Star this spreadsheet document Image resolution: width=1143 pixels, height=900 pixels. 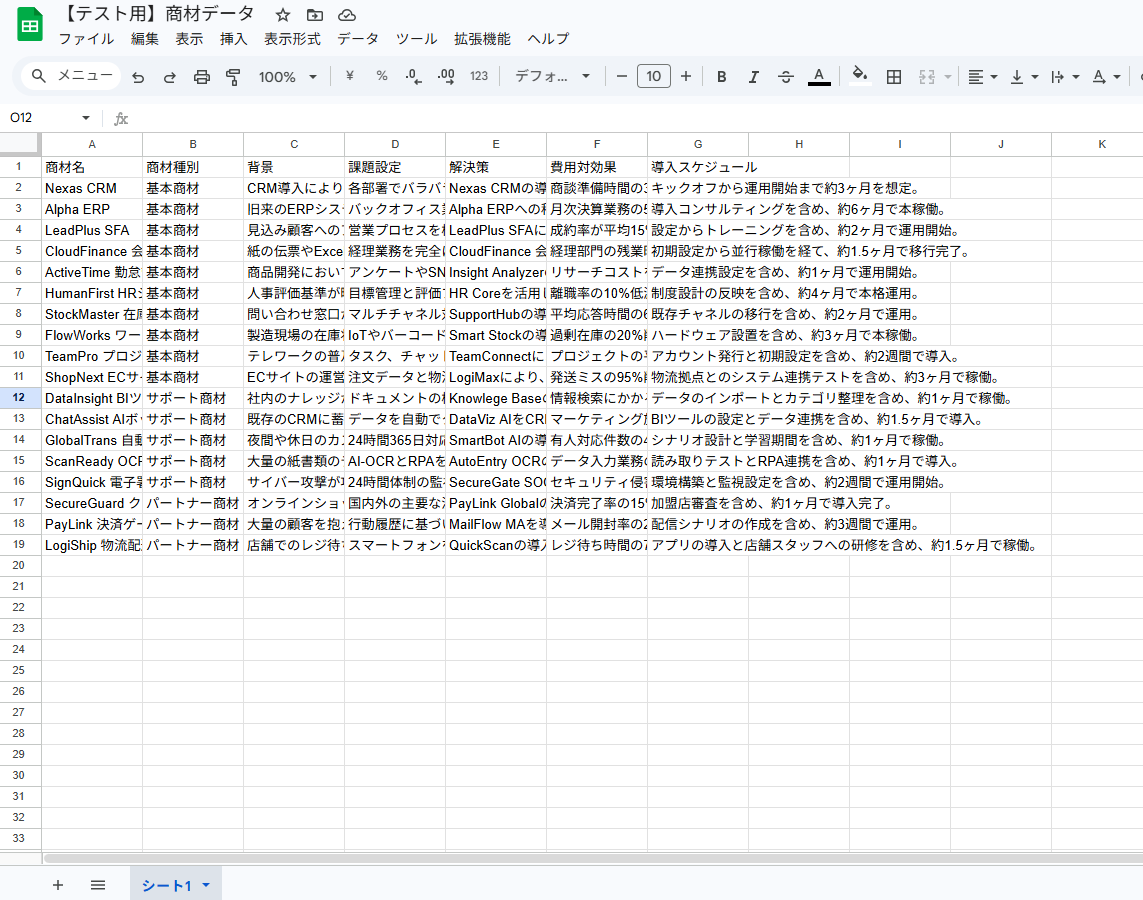coord(283,15)
